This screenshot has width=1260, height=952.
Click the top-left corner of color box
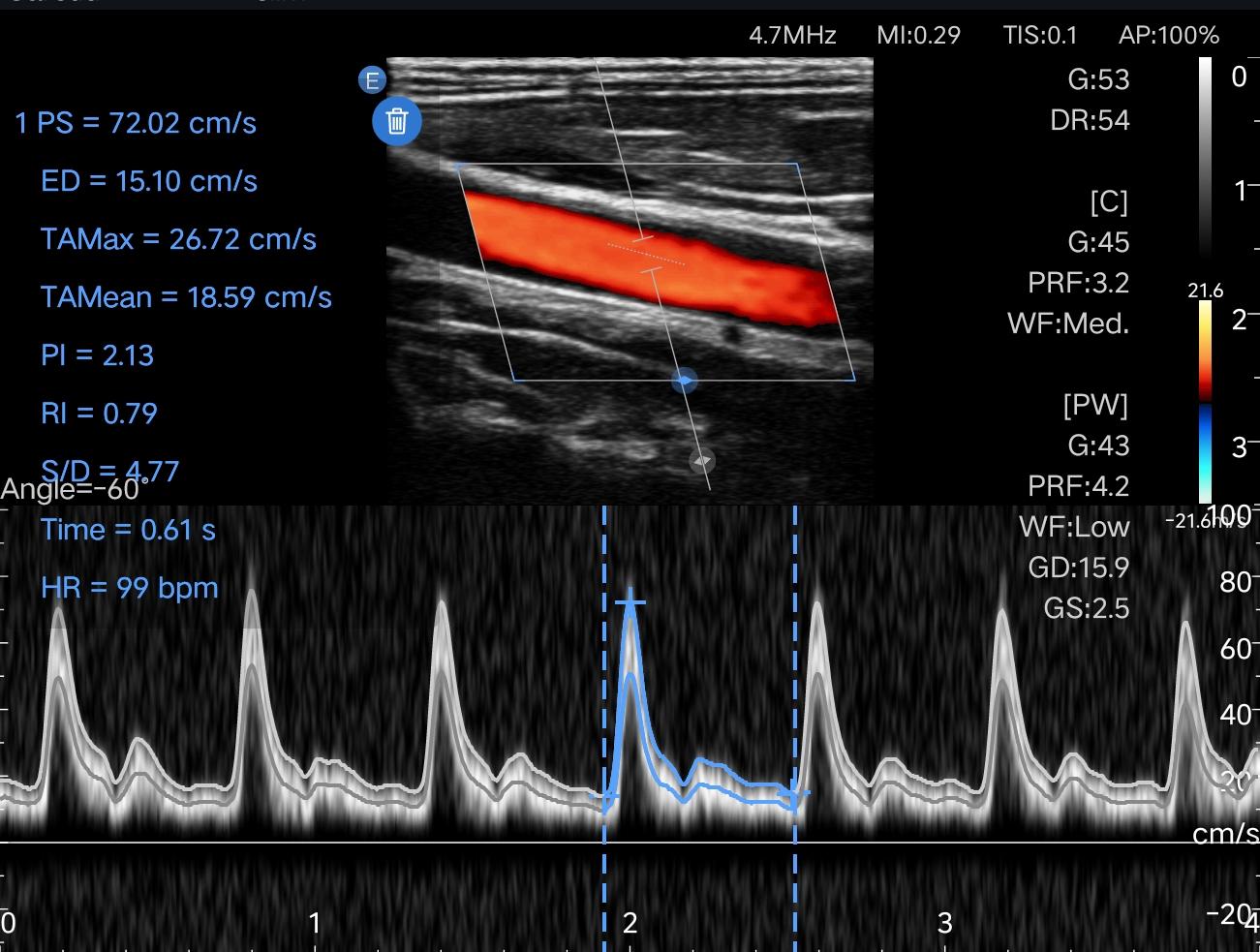click(456, 165)
